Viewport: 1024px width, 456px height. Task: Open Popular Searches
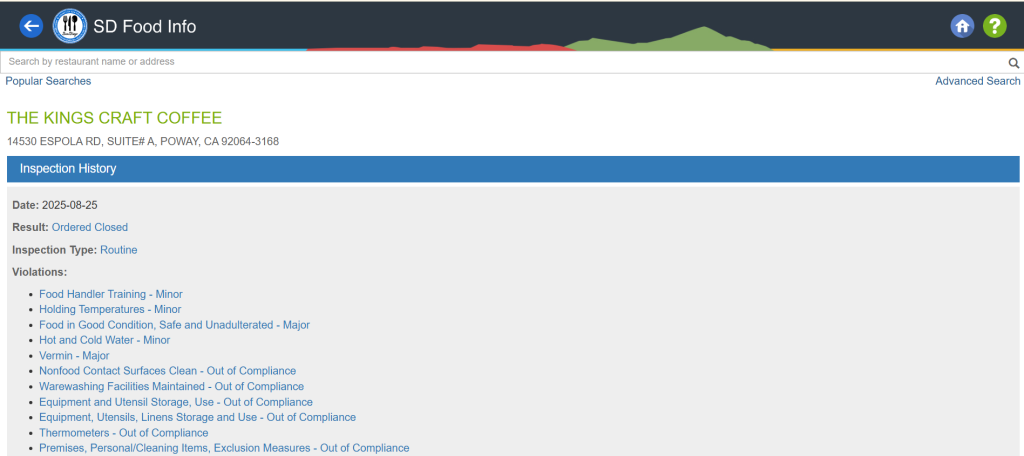click(48, 81)
